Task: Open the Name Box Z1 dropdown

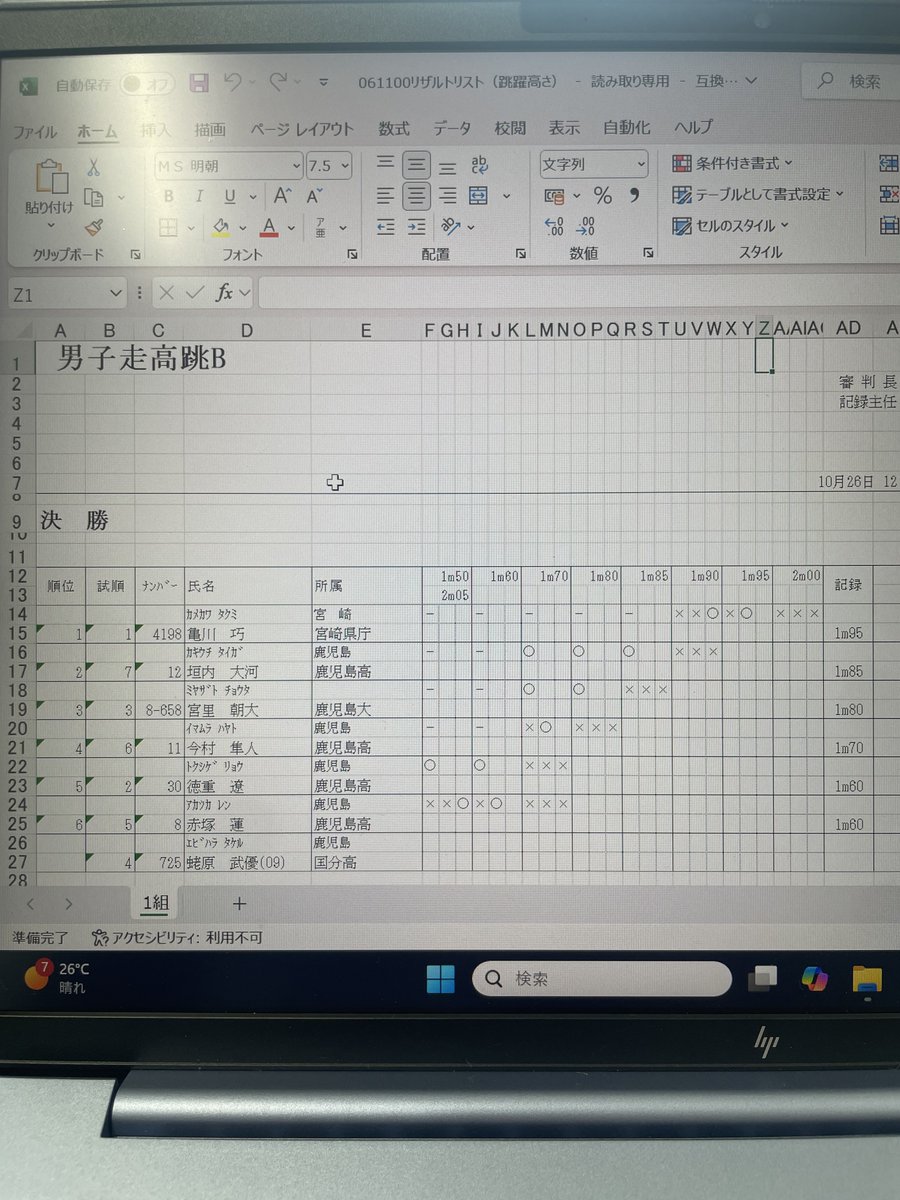Action: [116, 293]
